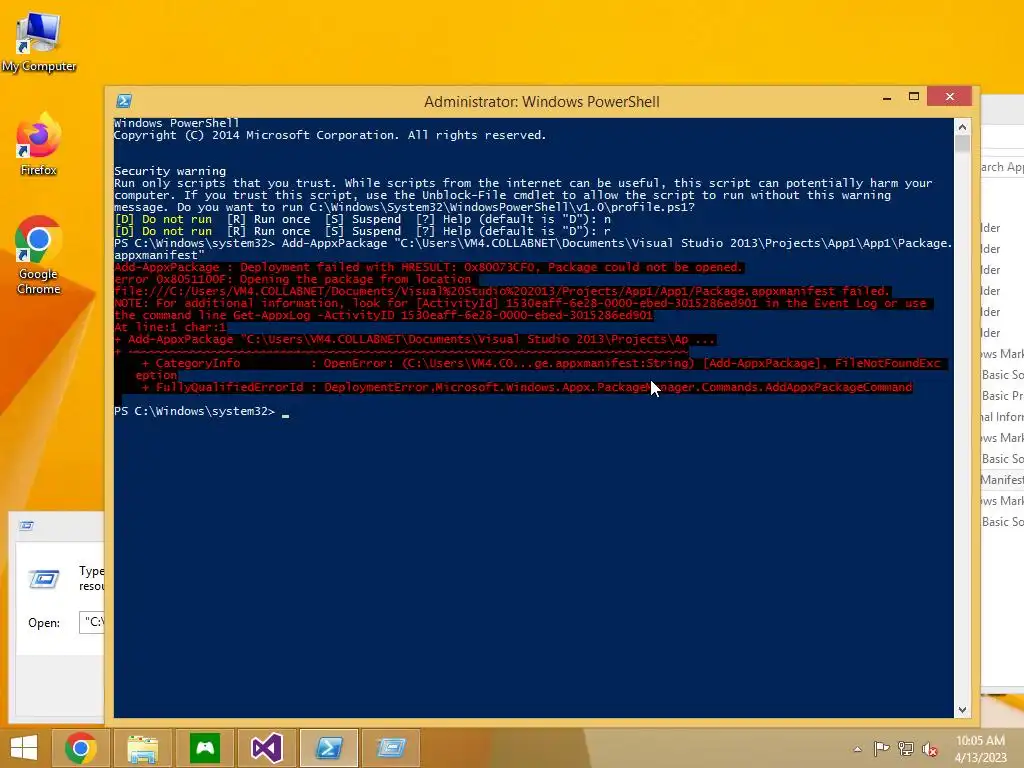
Task: Click the search box in background window
Action: 1002,167
